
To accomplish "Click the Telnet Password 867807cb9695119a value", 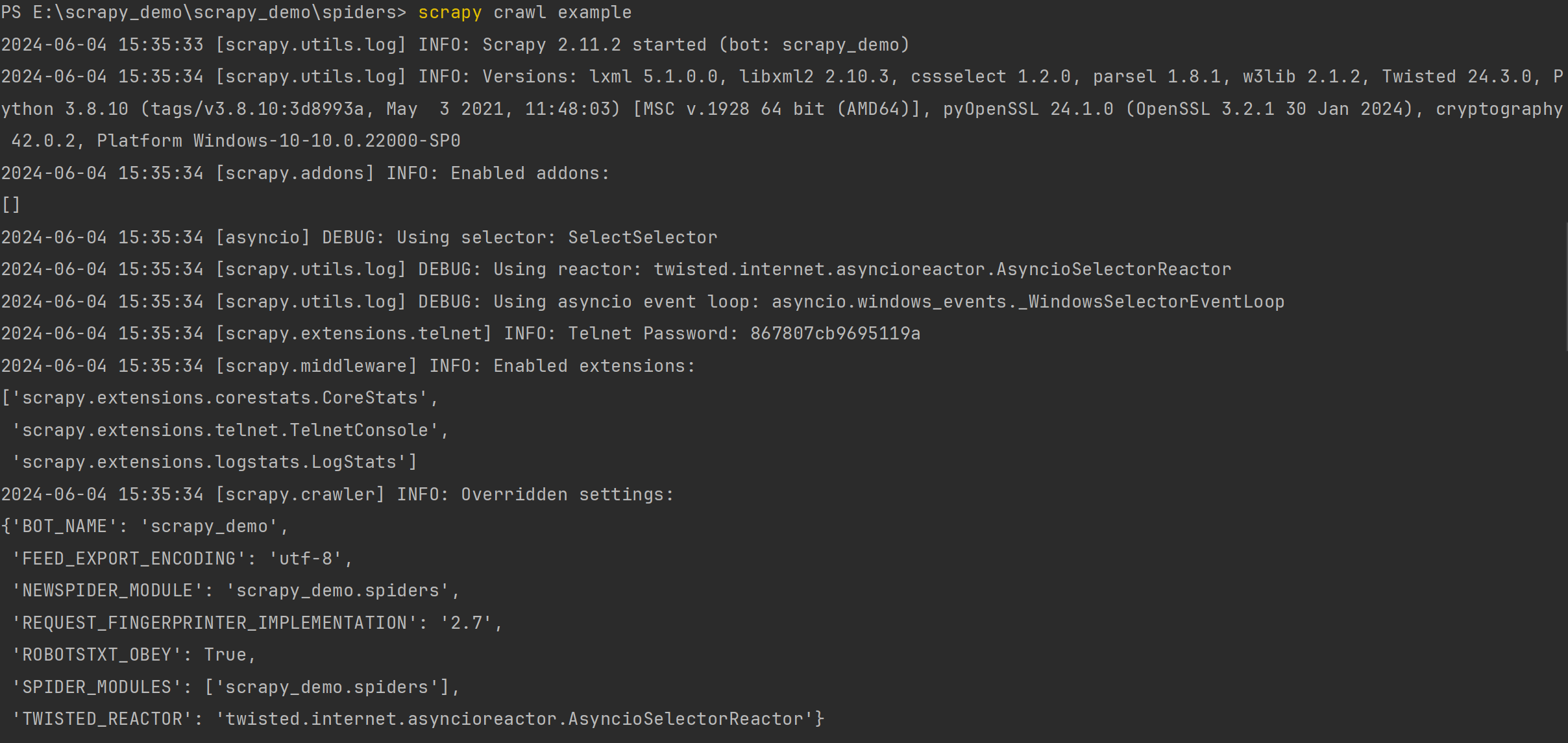I will [835, 334].
